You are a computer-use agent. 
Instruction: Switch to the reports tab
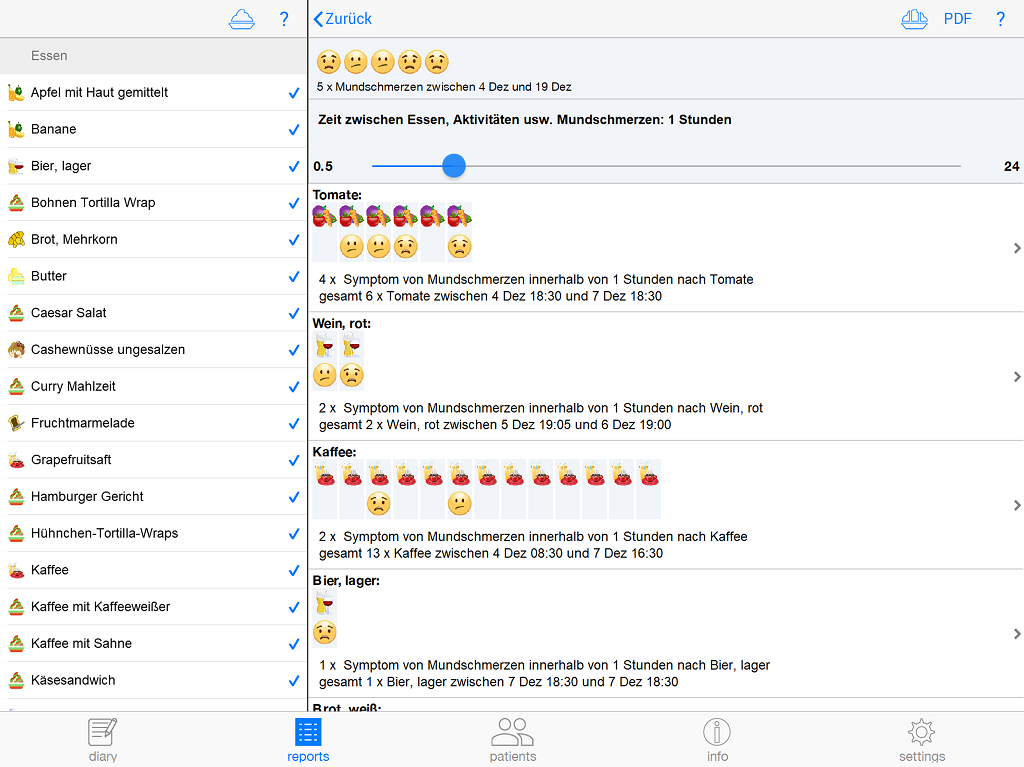click(x=308, y=740)
